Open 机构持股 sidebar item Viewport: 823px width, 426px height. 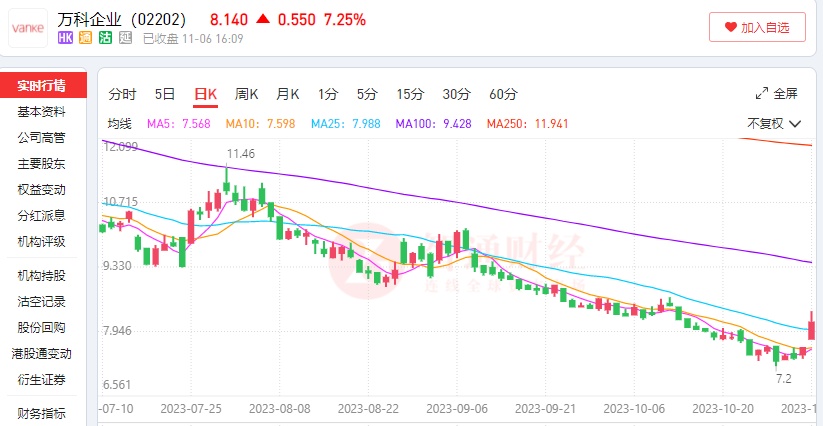(42, 275)
